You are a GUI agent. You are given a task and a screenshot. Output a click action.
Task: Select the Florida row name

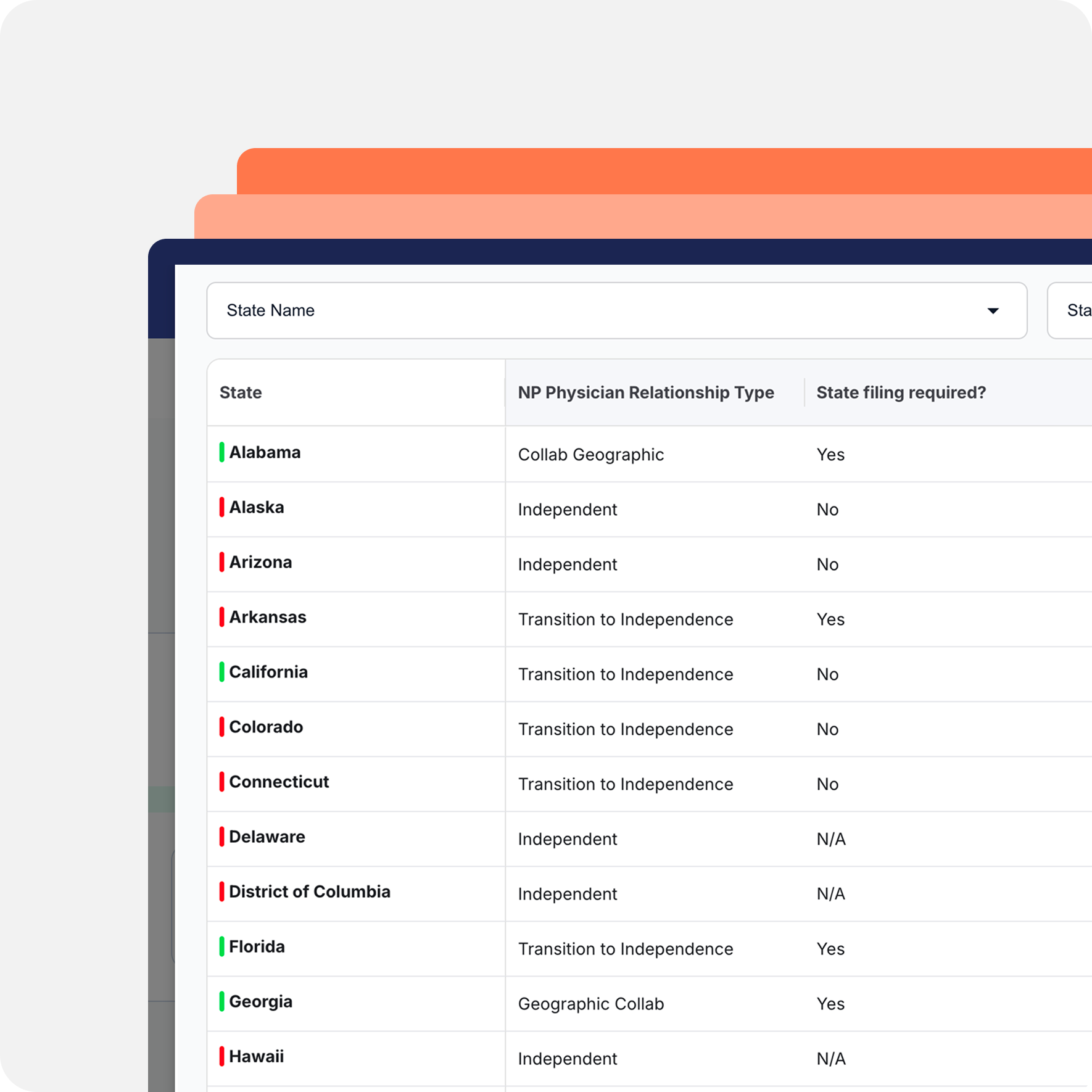tap(257, 946)
